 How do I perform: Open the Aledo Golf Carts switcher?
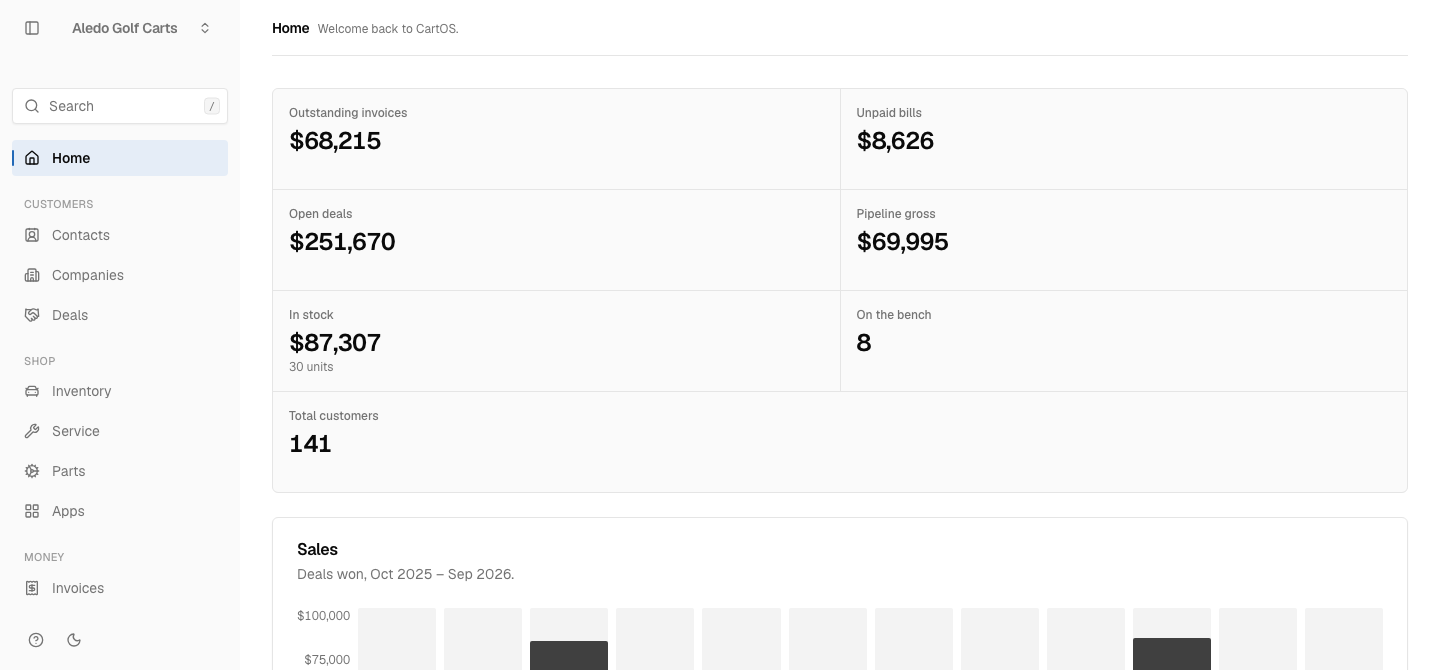click(x=140, y=28)
